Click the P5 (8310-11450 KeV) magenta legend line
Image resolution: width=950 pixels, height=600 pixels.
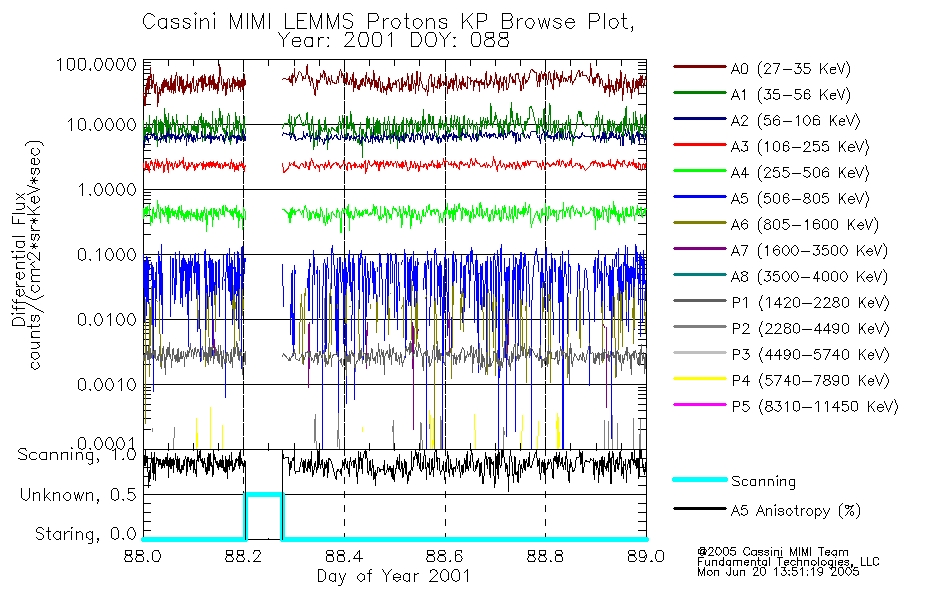tap(699, 404)
